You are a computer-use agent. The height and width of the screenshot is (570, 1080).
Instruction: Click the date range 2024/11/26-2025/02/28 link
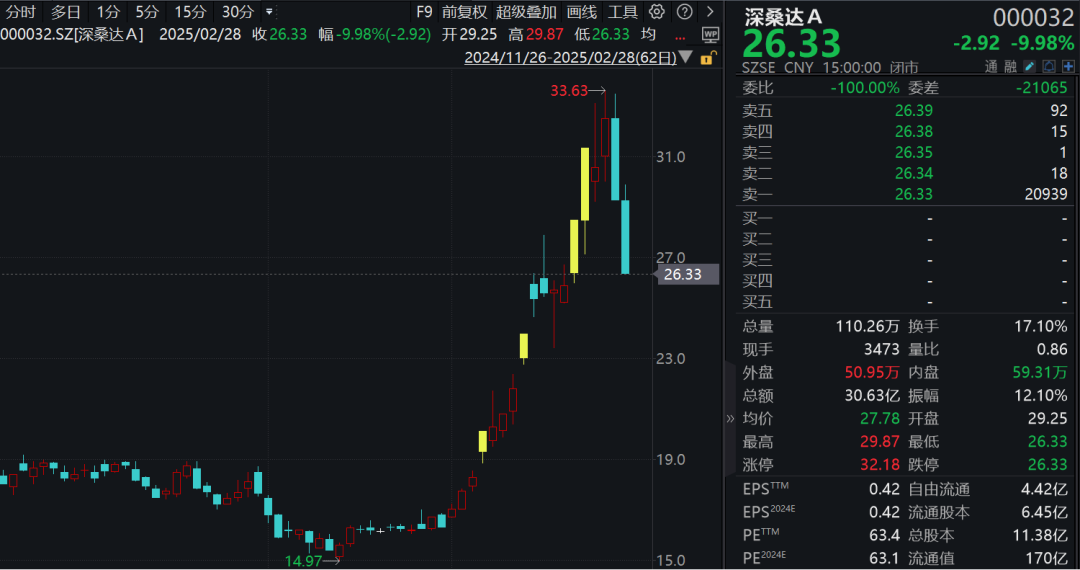(x=570, y=57)
